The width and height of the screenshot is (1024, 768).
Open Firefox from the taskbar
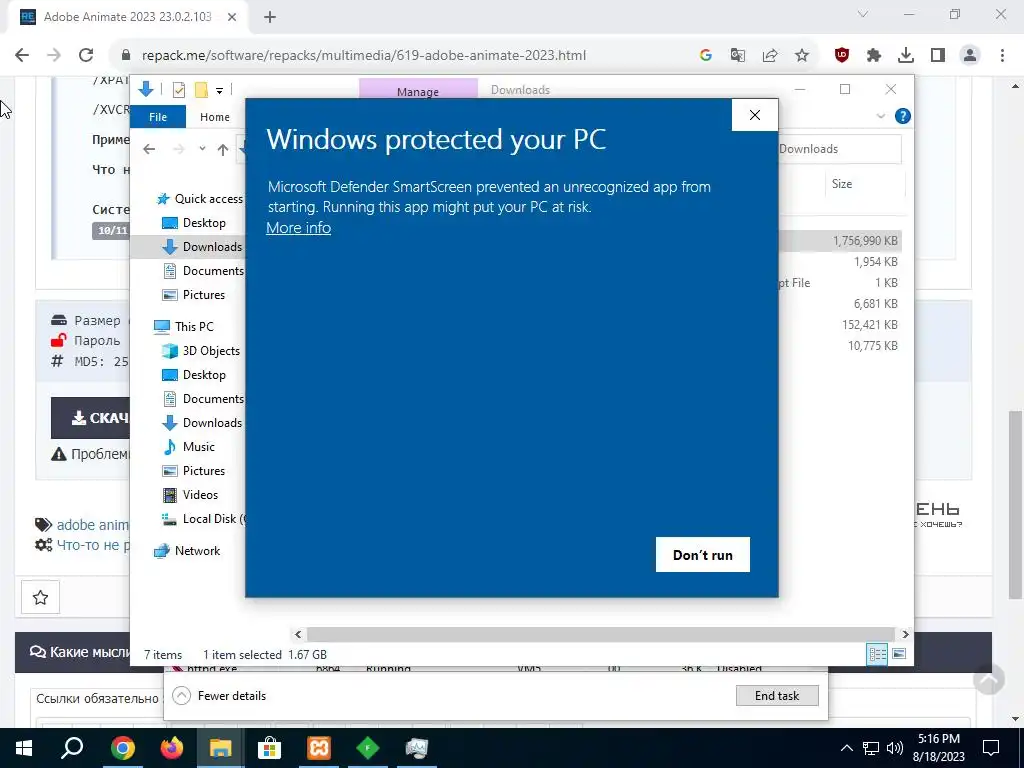pyautogui.click(x=172, y=748)
